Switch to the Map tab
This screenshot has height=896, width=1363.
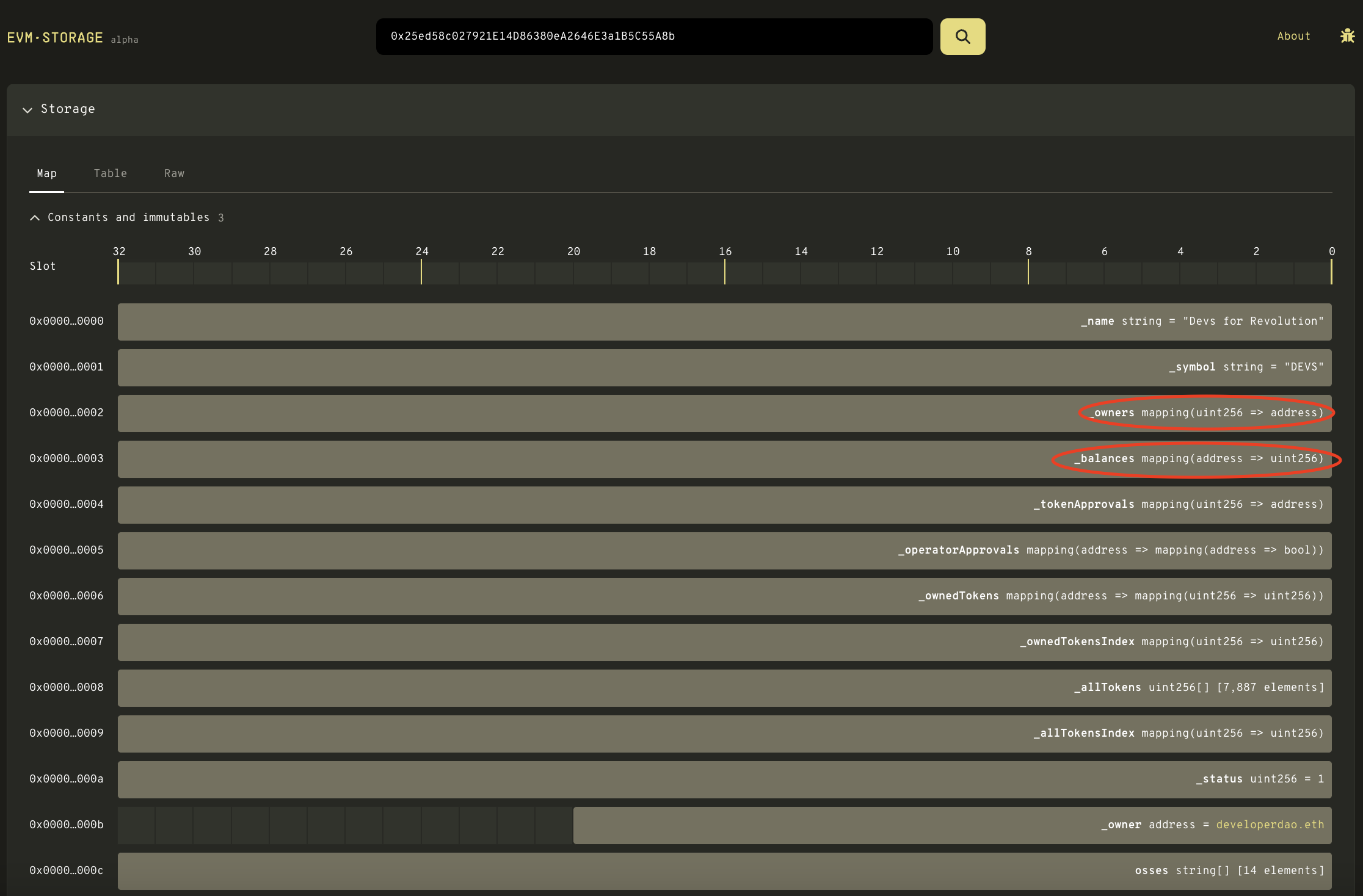coord(47,173)
